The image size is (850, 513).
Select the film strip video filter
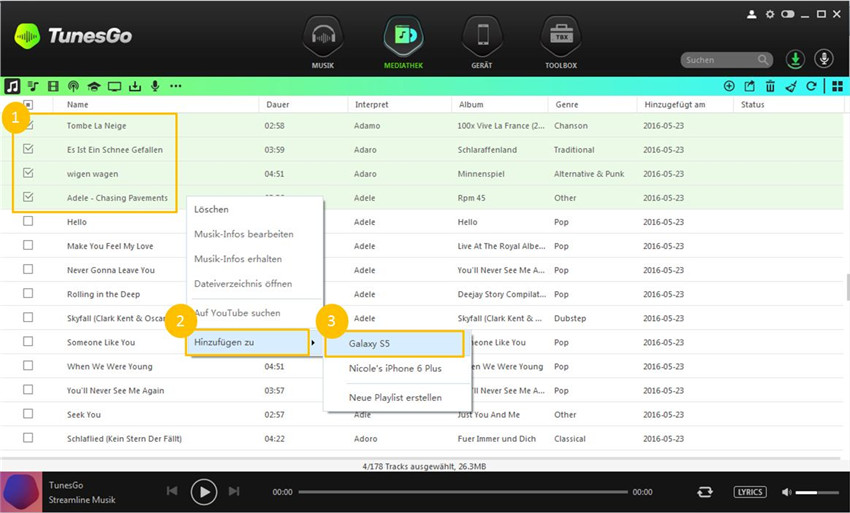pos(53,86)
